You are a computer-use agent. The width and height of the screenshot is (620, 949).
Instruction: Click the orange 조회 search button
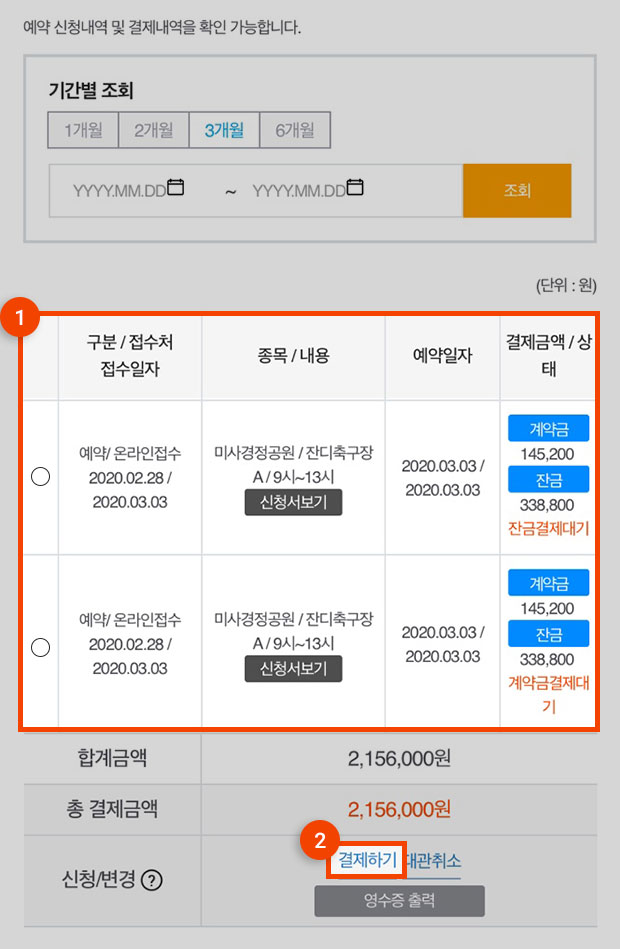517,191
